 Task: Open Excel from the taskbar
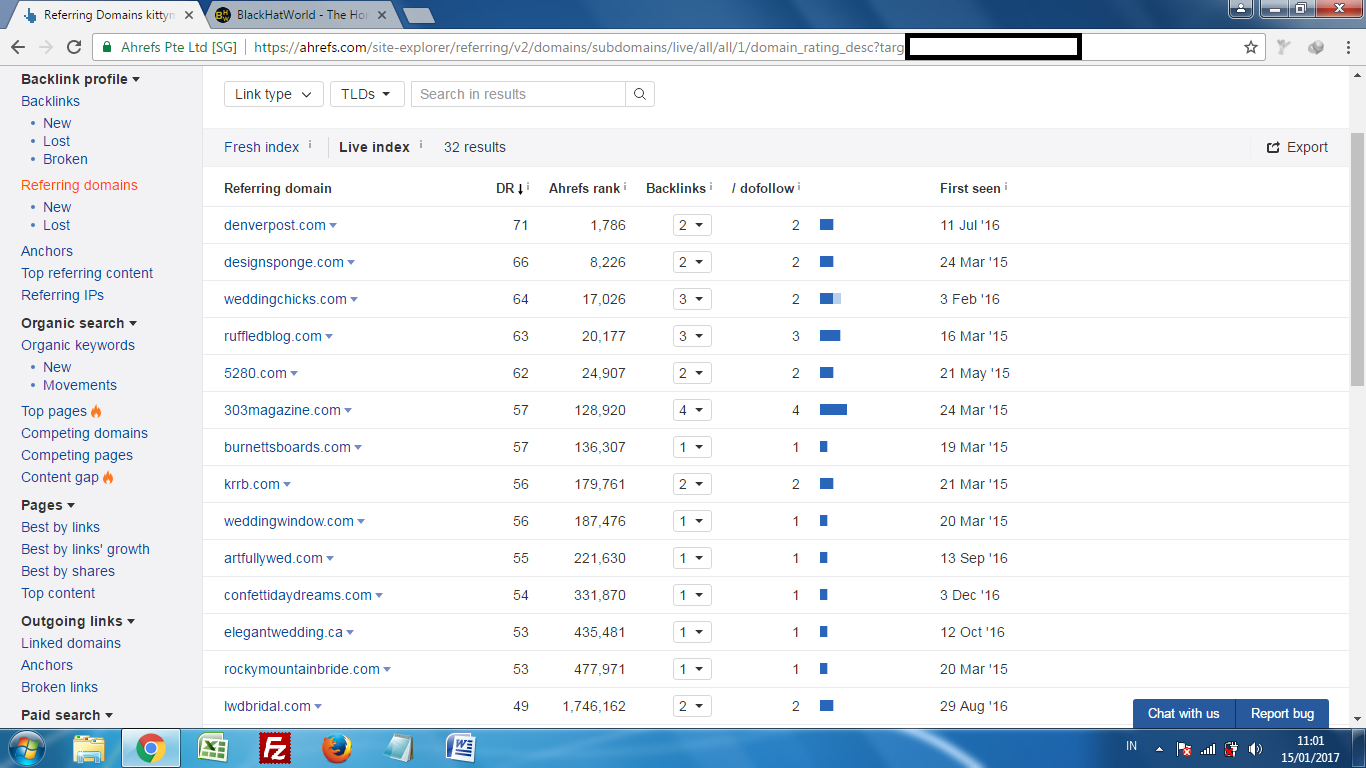point(212,748)
